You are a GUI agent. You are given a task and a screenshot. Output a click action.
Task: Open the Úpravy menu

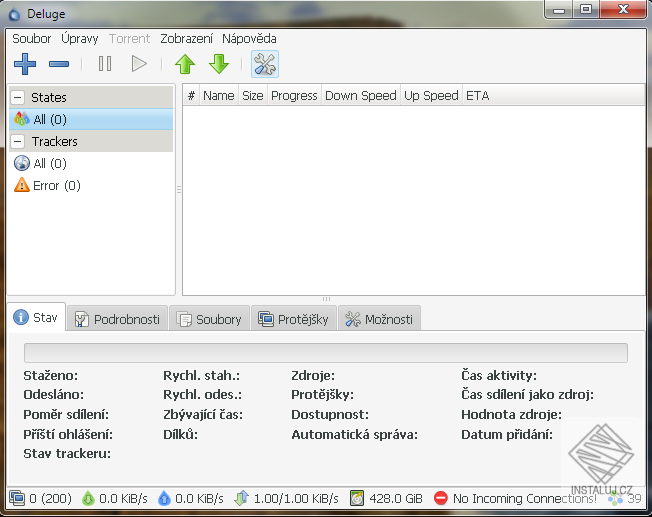[80, 39]
